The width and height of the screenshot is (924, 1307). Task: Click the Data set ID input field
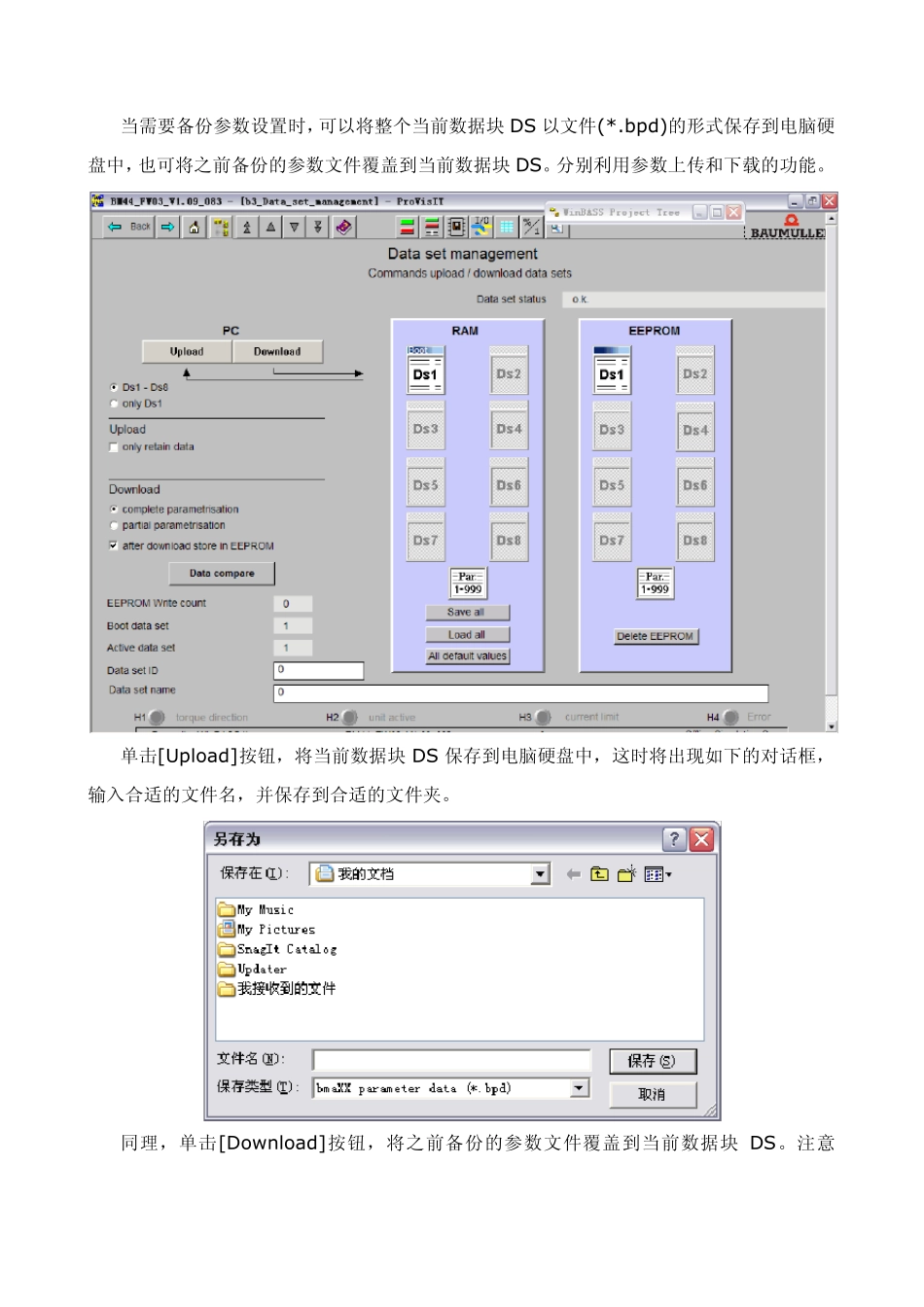point(319,670)
